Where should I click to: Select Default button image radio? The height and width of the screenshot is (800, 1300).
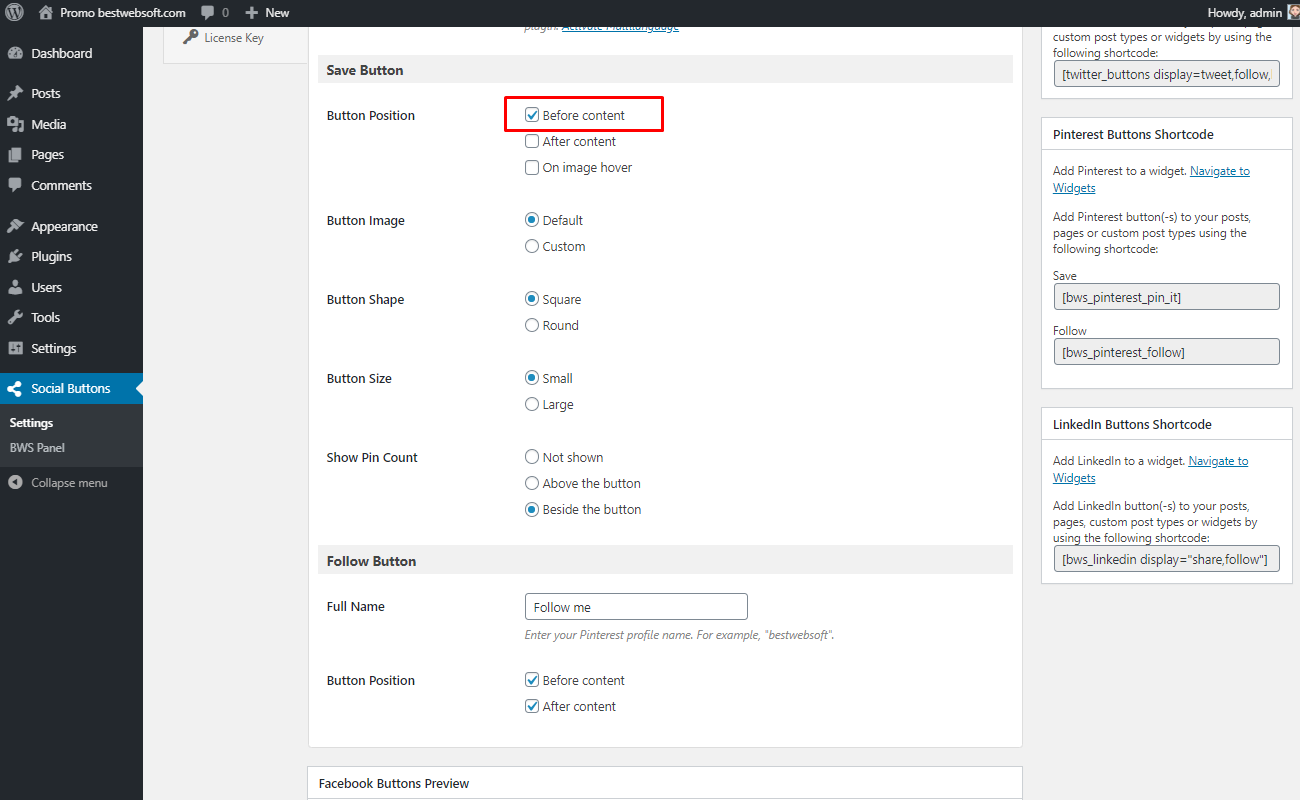[x=532, y=220]
